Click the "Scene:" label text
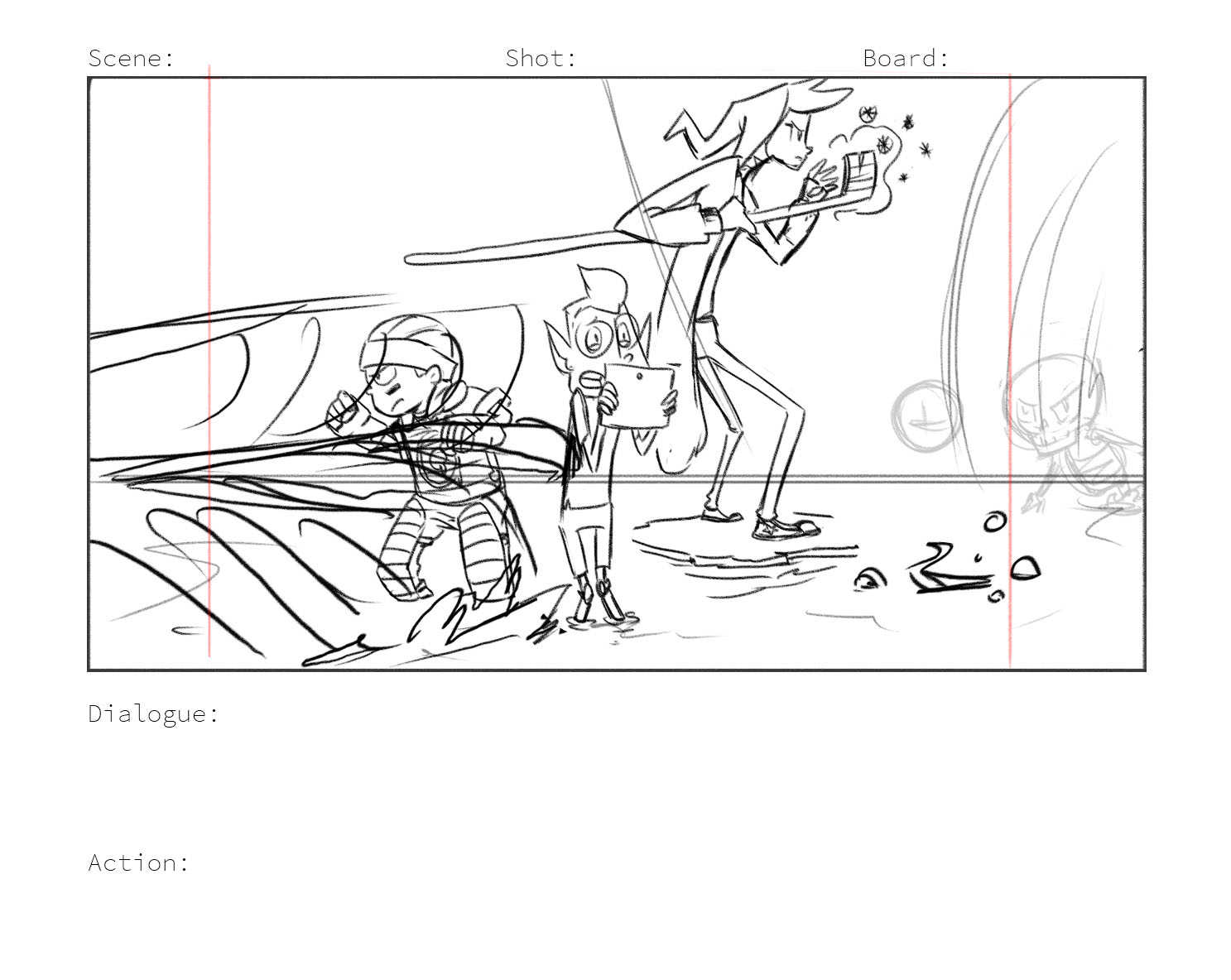Viewport: 1231px width, 980px height. 132,58
